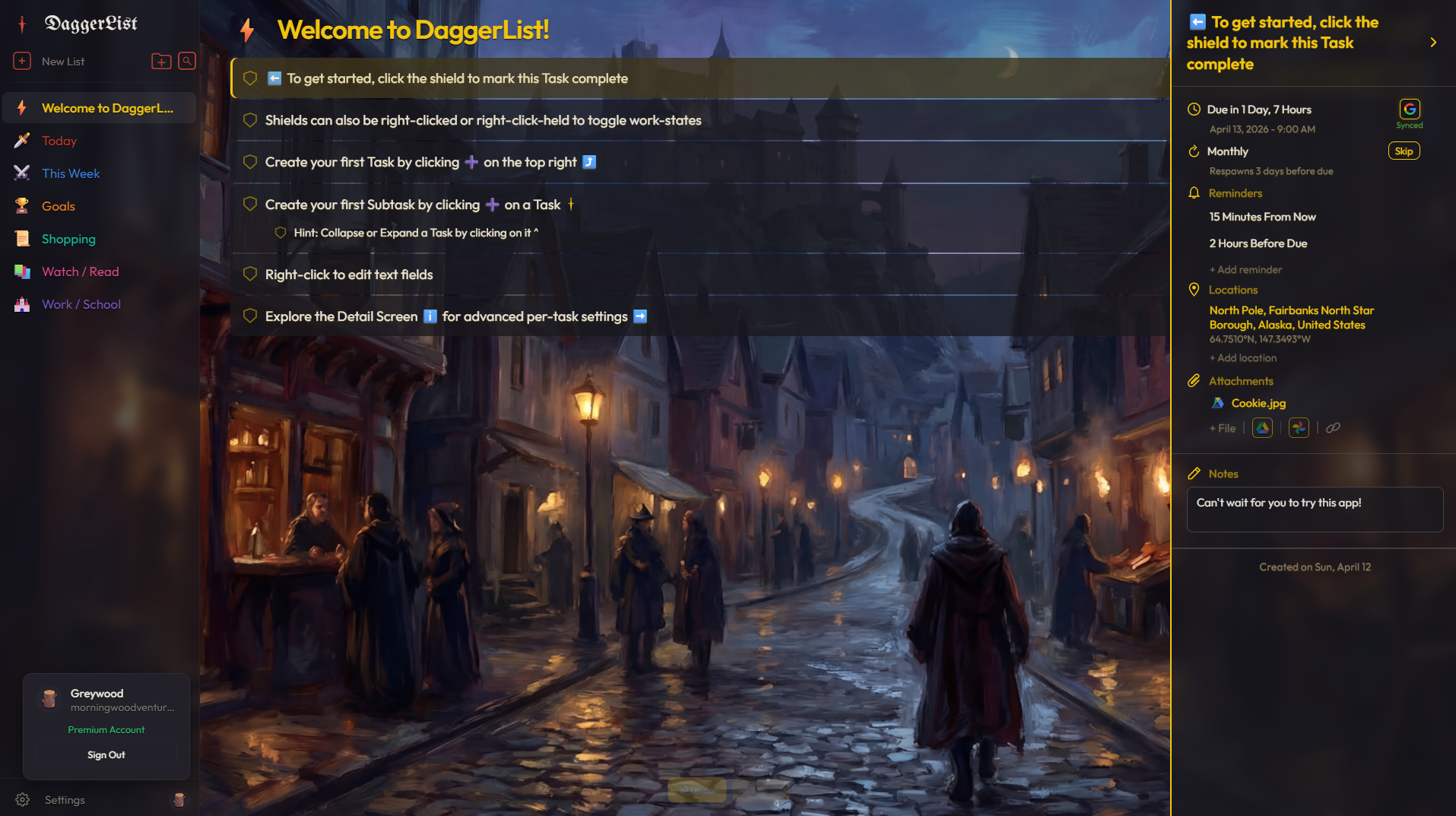Mark the 'To get started' task shield complete
The image size is (1456, 816).
point(250,78)
